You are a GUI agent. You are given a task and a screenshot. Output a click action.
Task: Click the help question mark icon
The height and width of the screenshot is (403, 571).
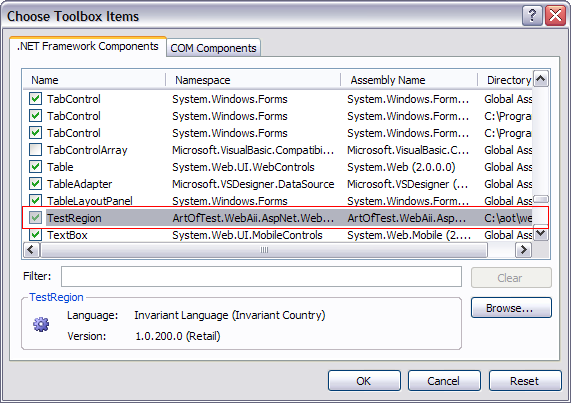[532, 16]
